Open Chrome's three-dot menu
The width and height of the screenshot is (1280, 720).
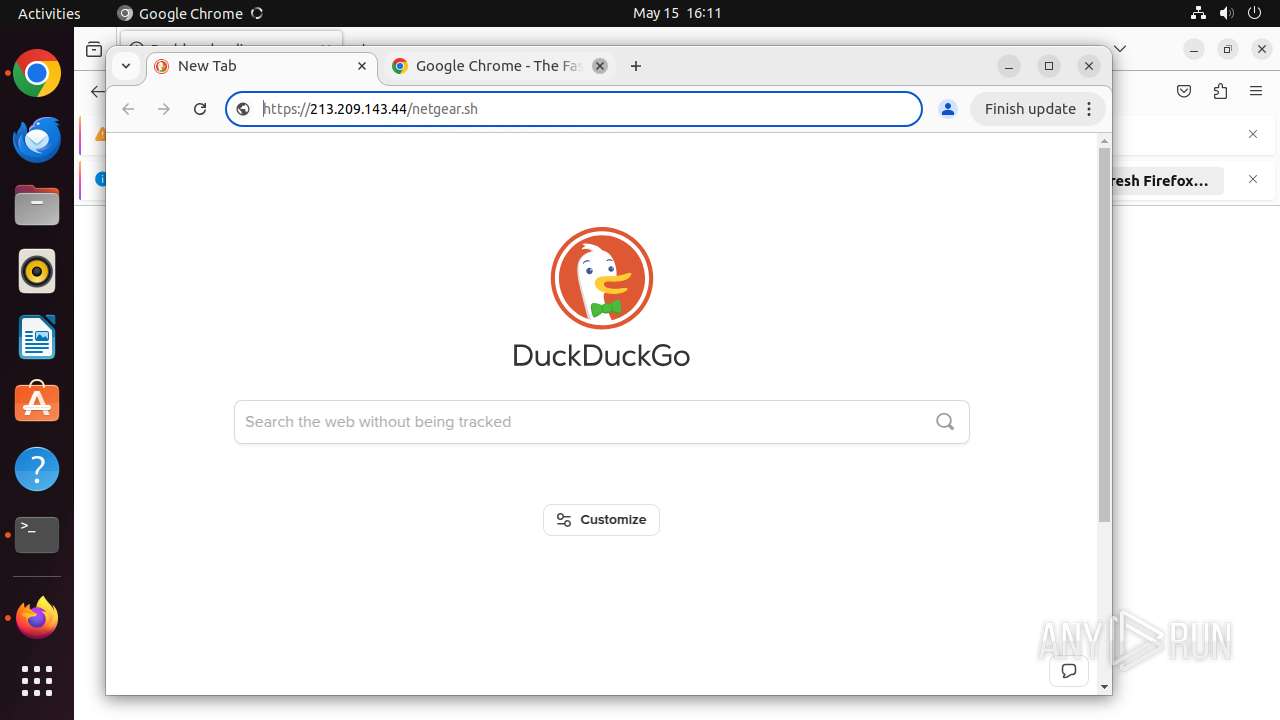point(1090,109)
